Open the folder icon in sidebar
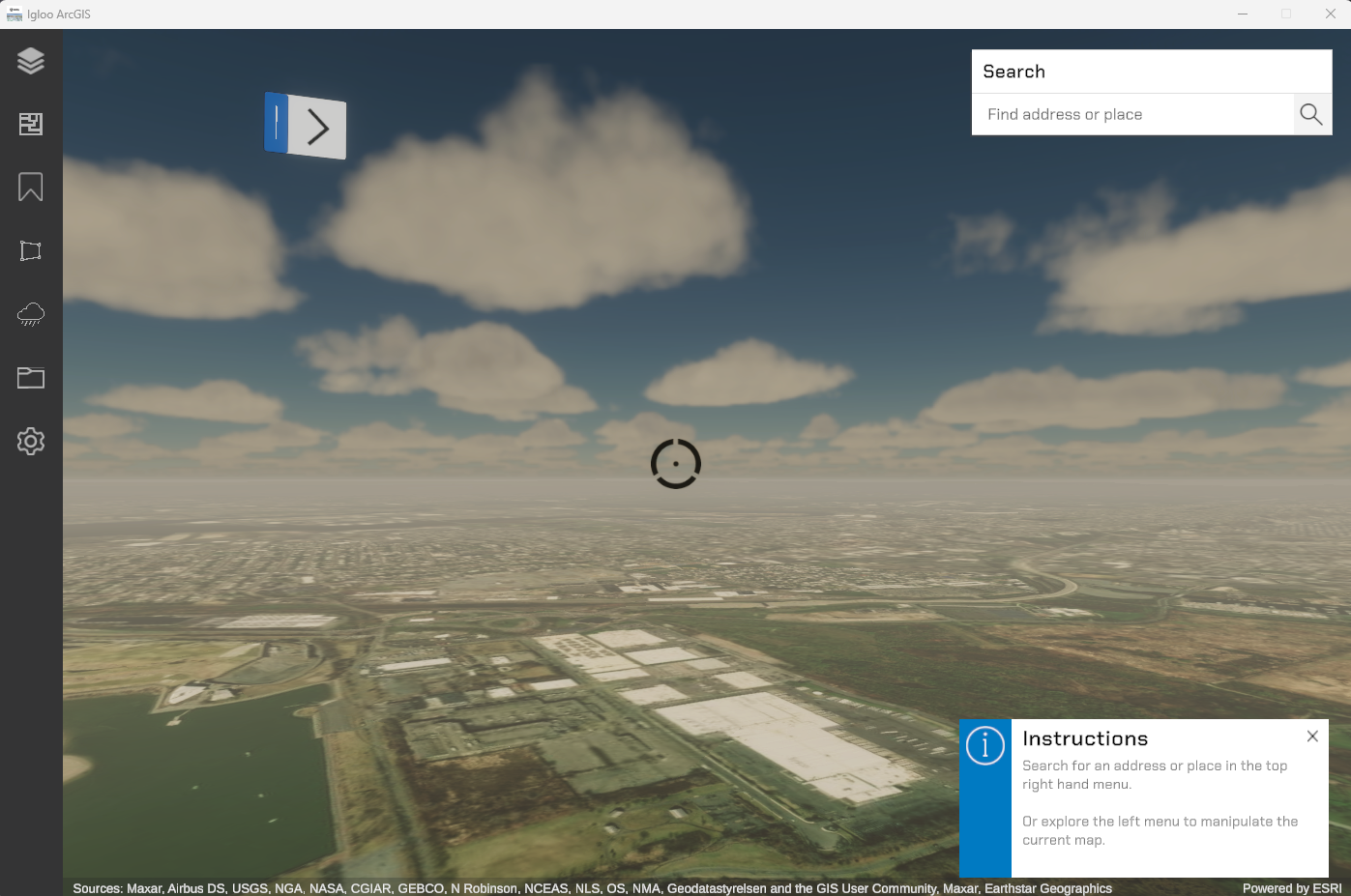Screen dimensions: 1351x896 (x=31, y=378)
